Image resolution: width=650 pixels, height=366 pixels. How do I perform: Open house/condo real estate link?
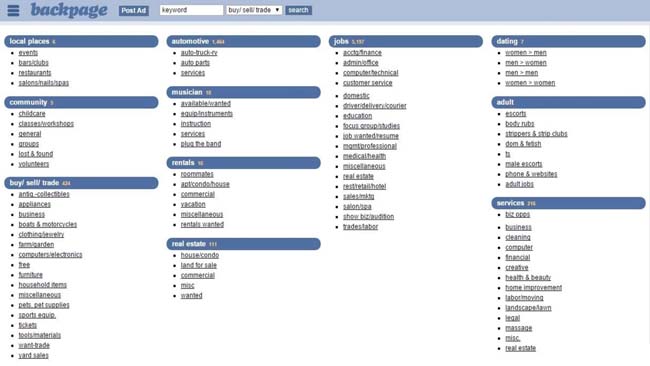click(200, 255)
